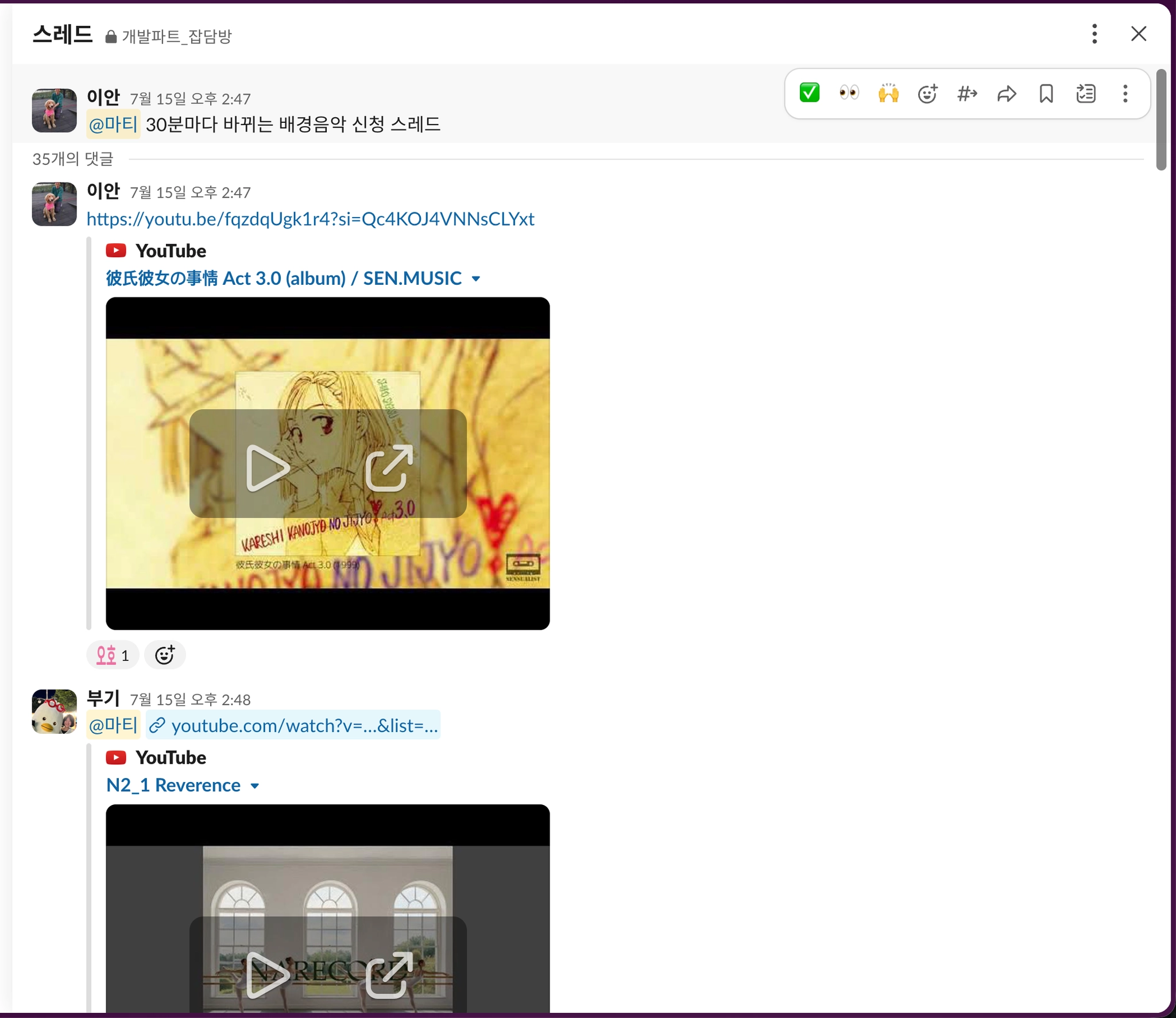Play the N2_1 Reverence video
Image resolution: width=1176 pixels, height=1018 pixels.
pyautogui.click(x=268, y=974)
